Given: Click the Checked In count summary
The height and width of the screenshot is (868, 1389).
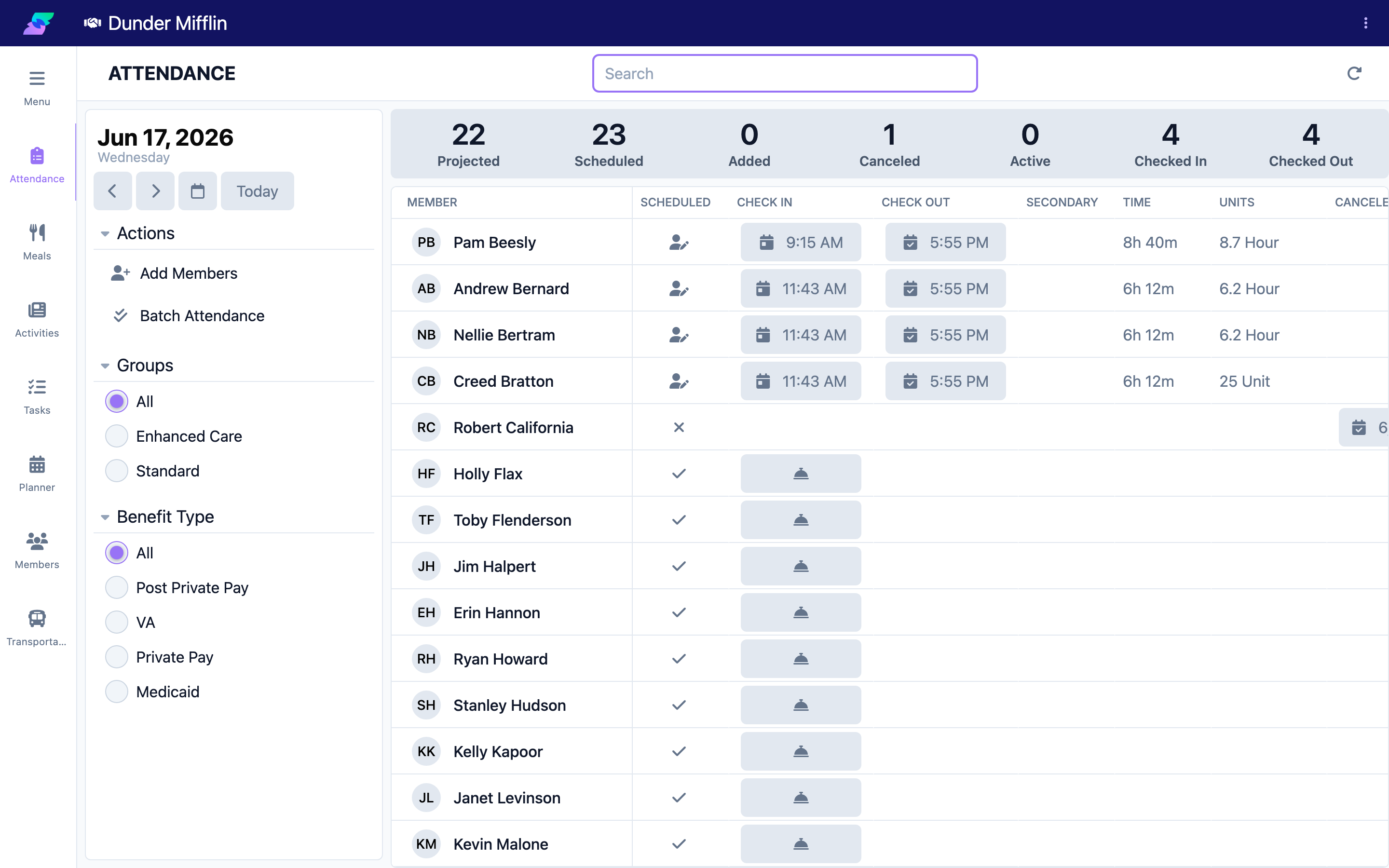Looking at the screenshot, I should pos(1171,144).
